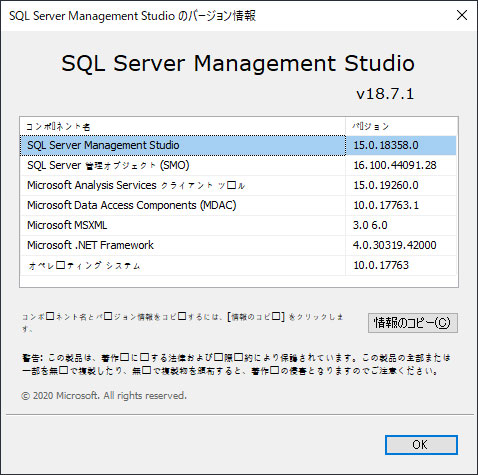Screen dimensions: 478x475
Task: Click version value 15.0.19260.0
Action: [x=386, y=185]
